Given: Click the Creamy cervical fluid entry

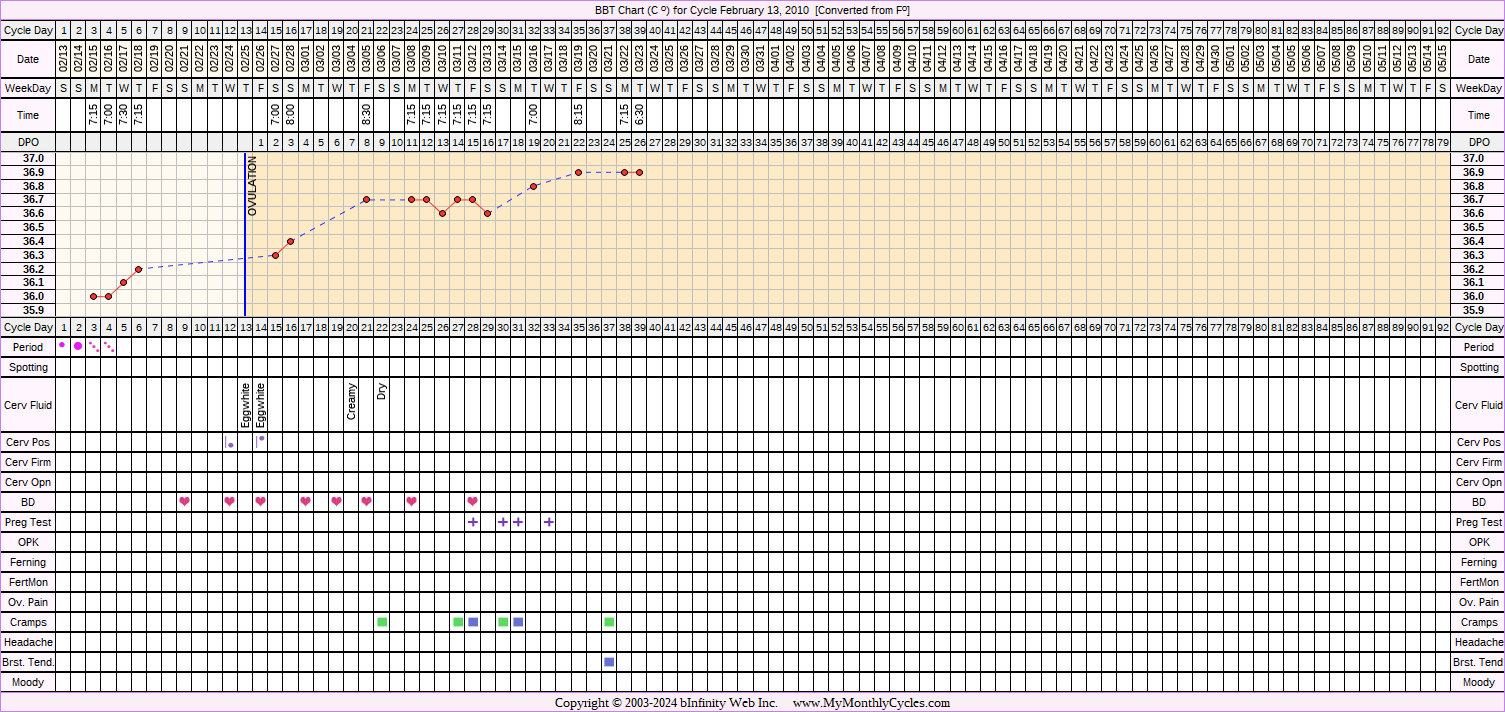Looking at the screenshot, I should point(351,401).
